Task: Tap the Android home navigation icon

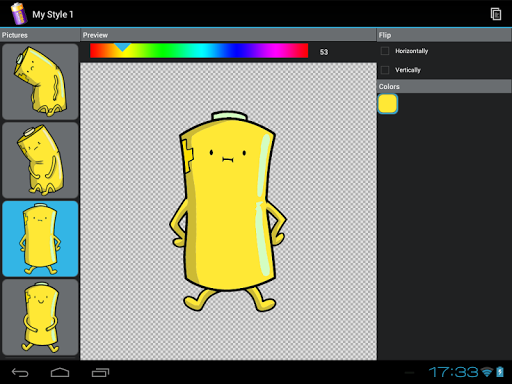Action: [x=60, y=372]
